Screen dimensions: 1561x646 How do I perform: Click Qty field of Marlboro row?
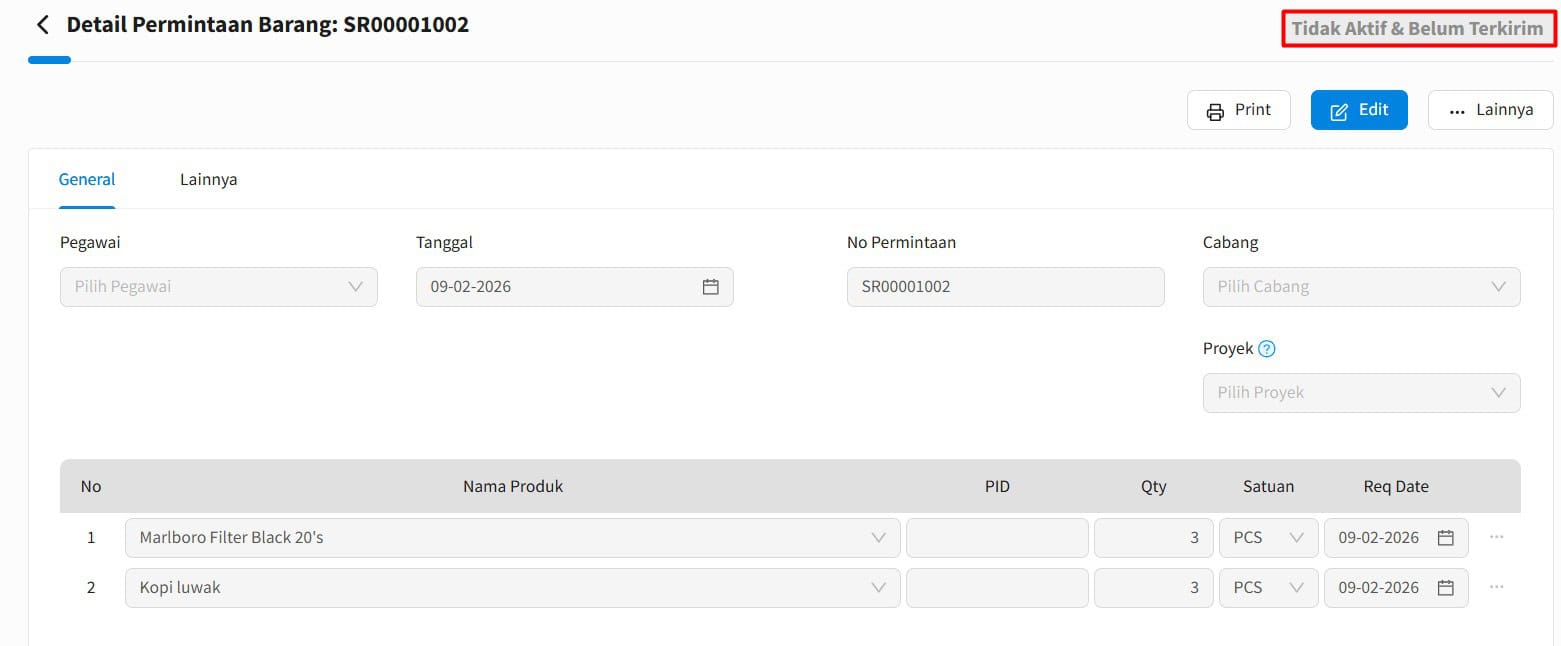tap(1153, 538)
